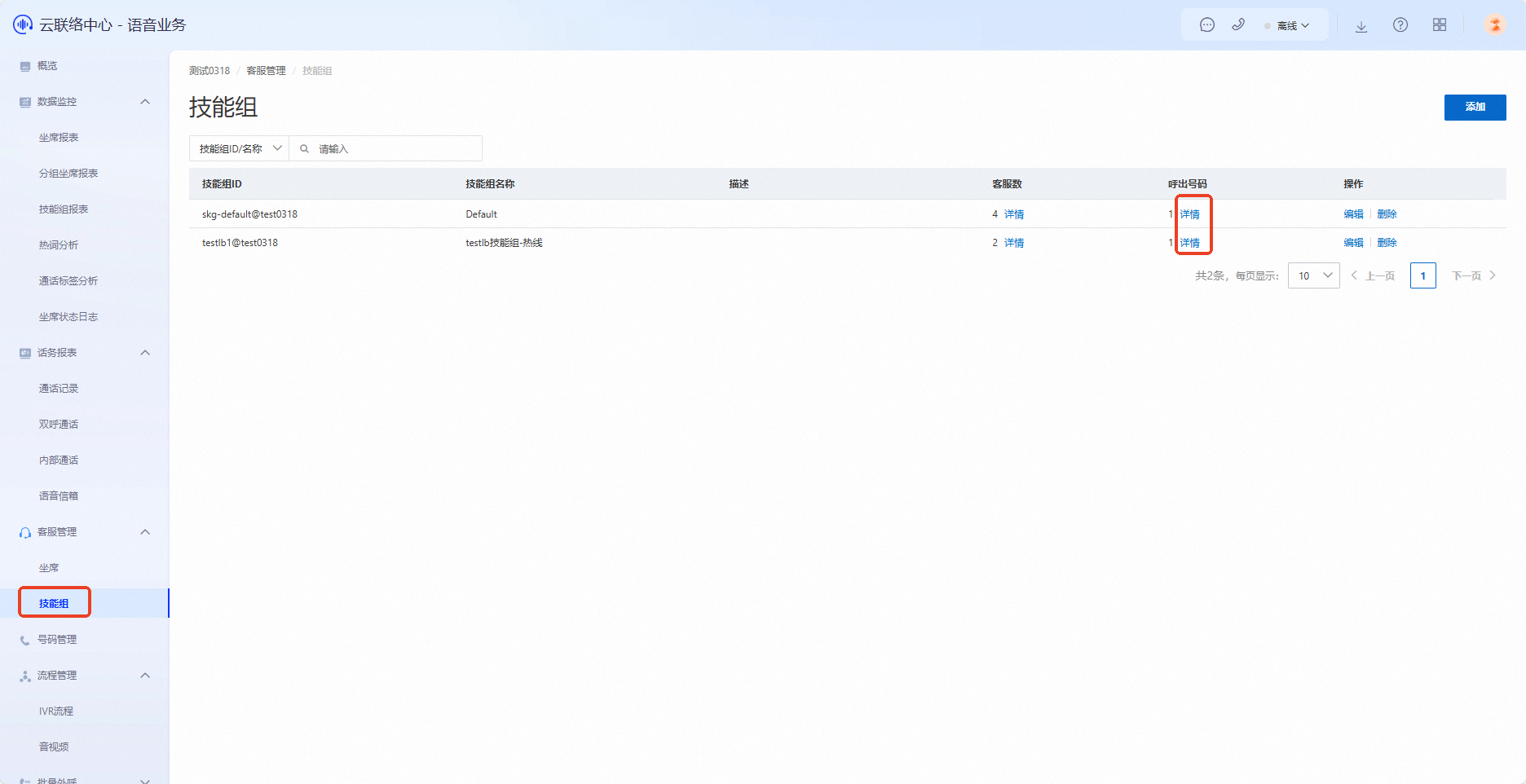Click 删除 for testlb技能组-热线
This screenshot has width=1526, height=784.
(x=1387, y=243)
